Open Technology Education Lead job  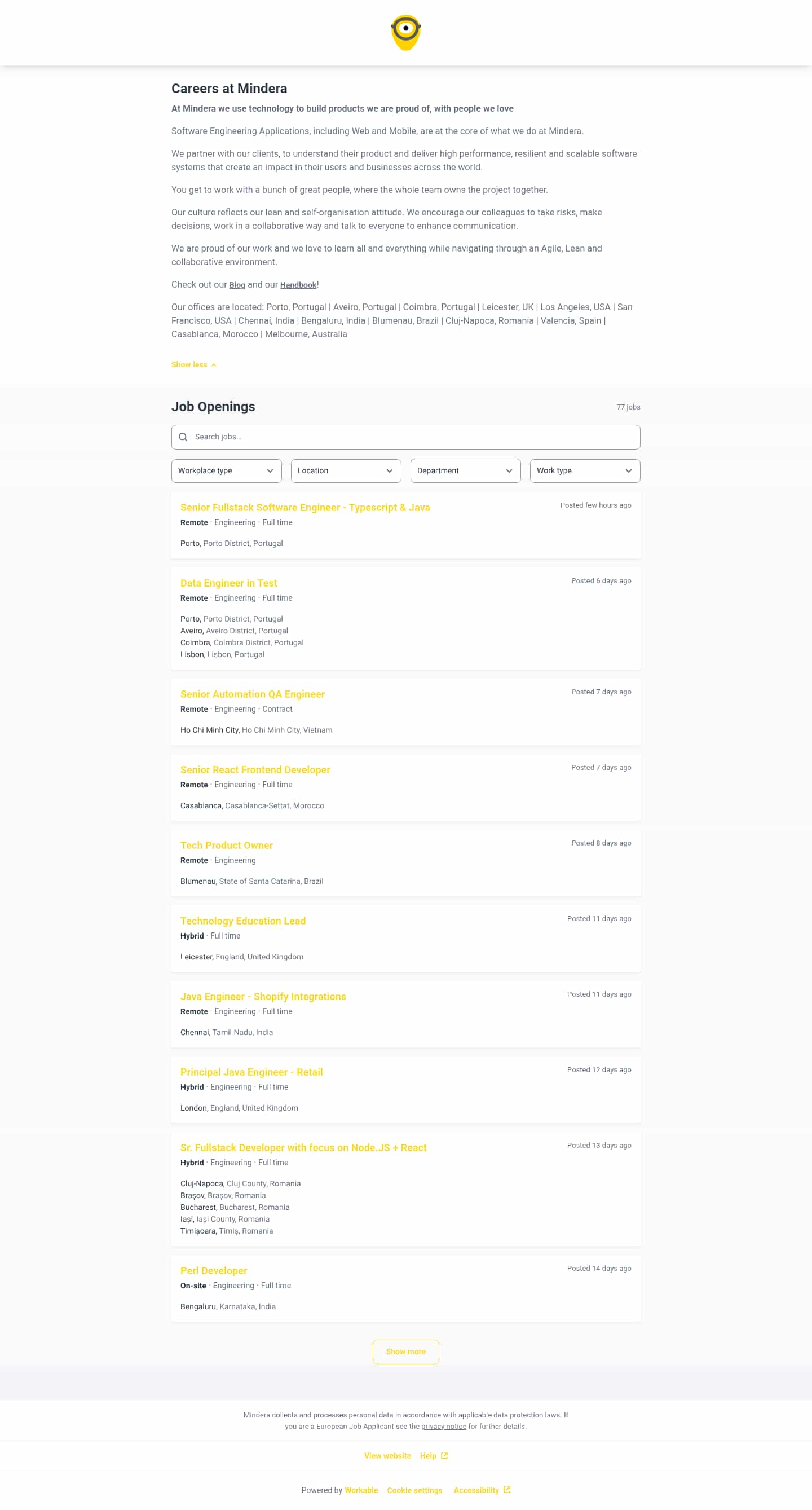[x=243, y=921]
